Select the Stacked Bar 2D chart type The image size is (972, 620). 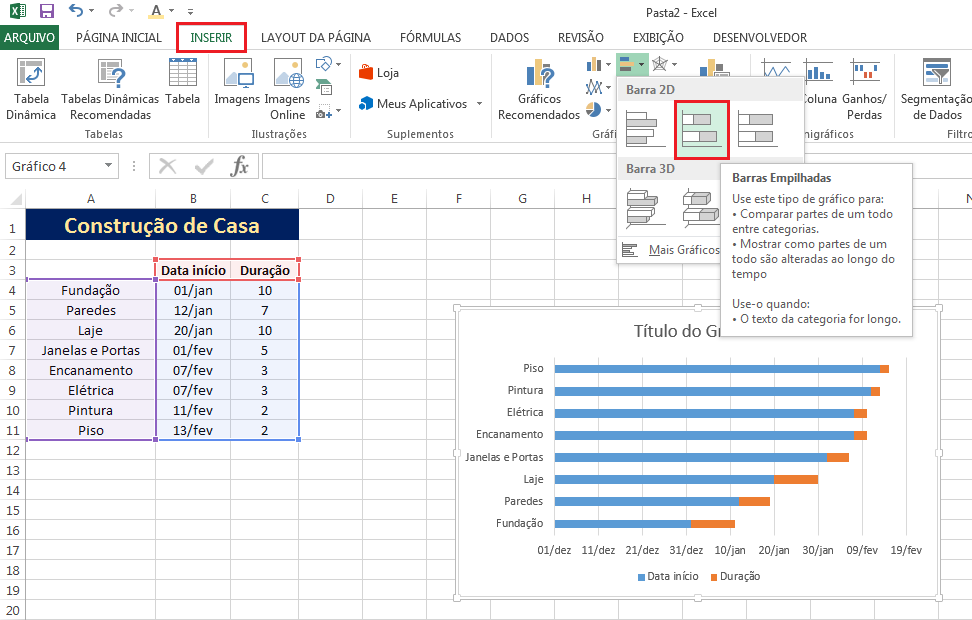[701, 129]
